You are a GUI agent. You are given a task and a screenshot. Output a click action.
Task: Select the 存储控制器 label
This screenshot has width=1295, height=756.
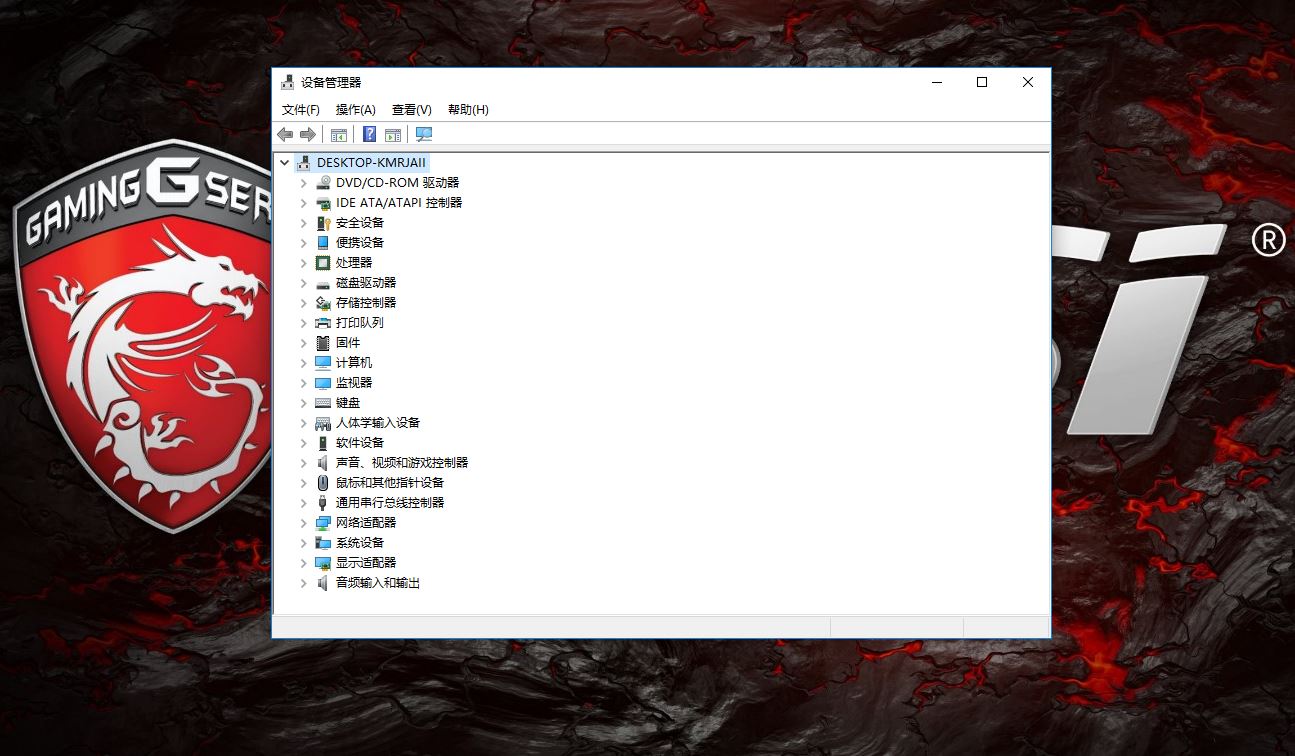366,302
